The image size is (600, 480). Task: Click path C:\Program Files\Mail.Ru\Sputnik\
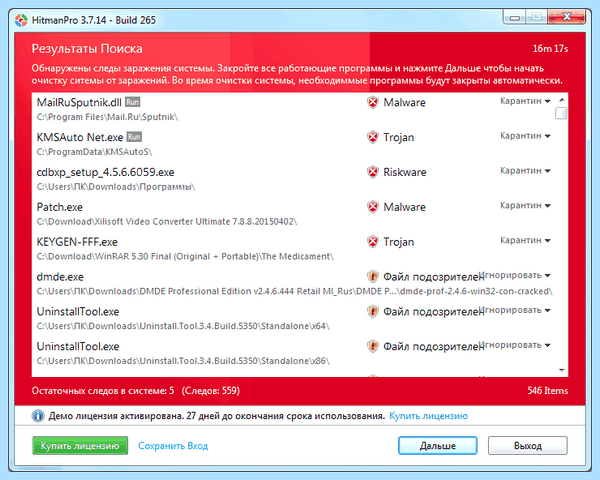107,117
